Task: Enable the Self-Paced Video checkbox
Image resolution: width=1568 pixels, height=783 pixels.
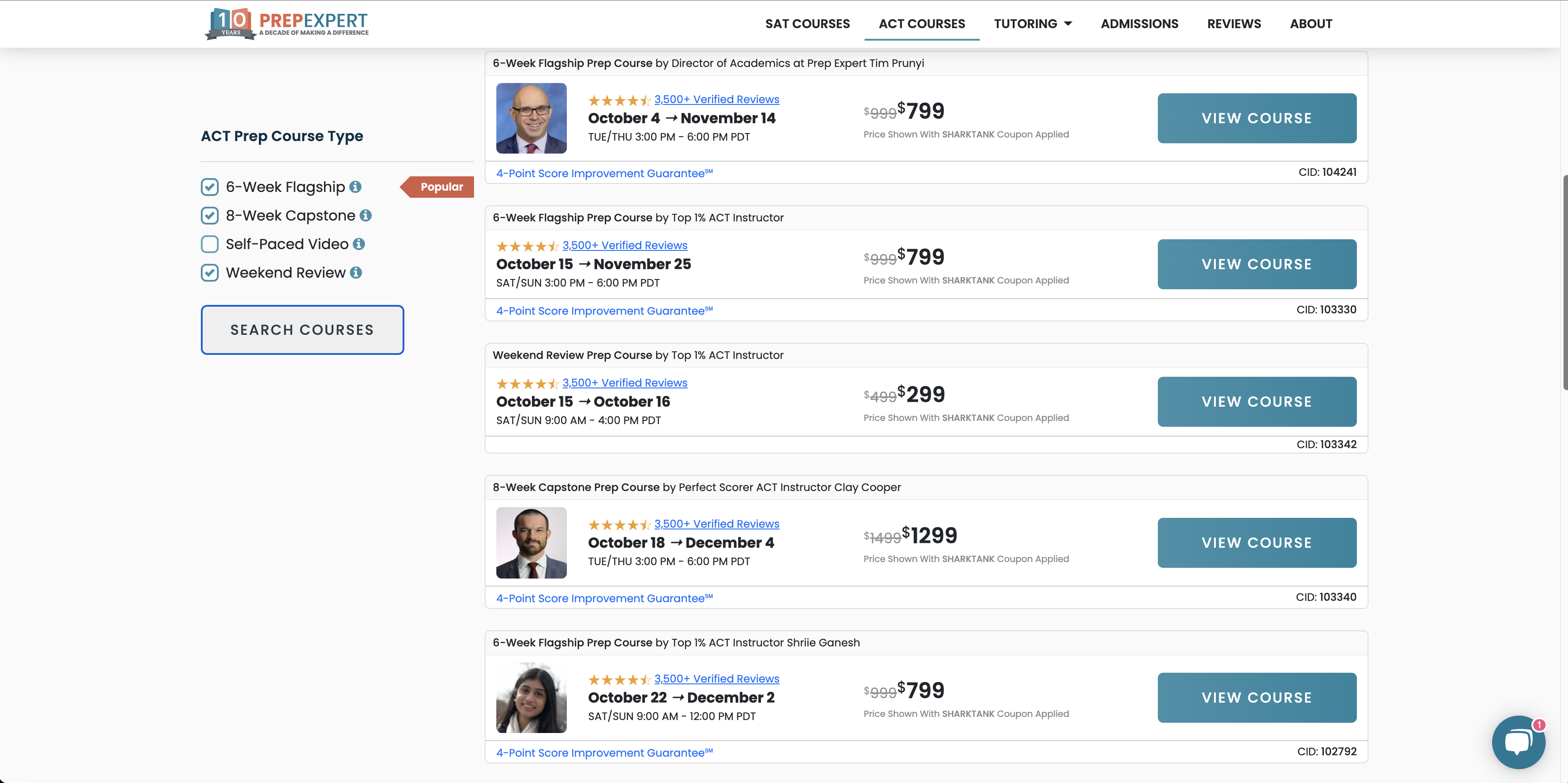Action: 210,244
